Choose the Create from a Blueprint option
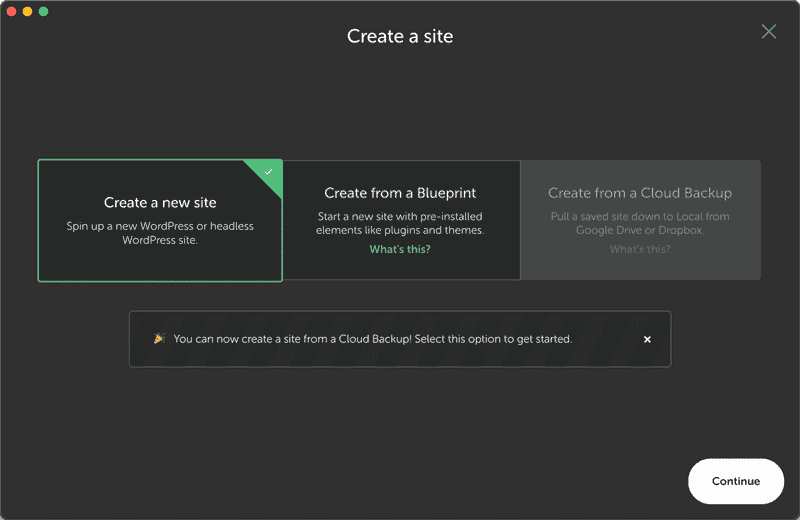This screenshot has width=800, height=520. (x=401, y=220)
